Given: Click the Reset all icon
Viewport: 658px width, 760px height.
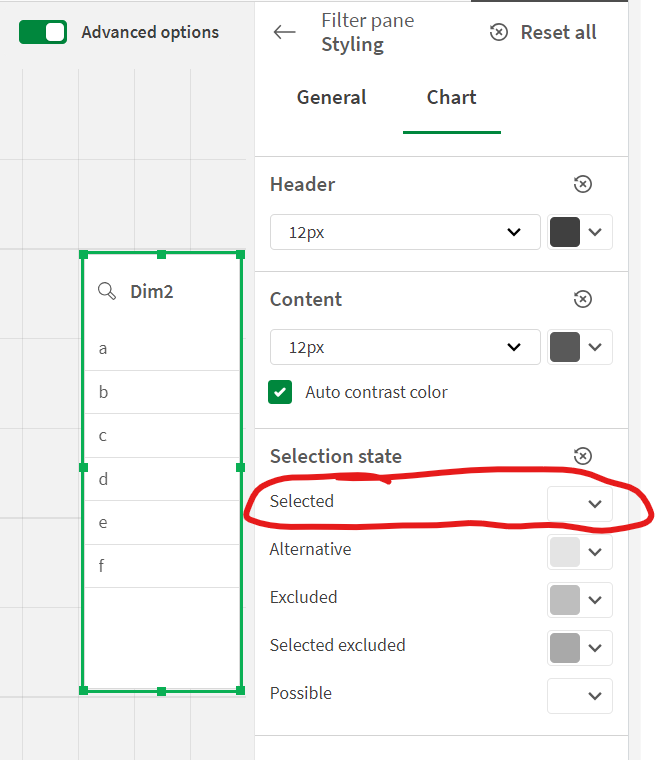Looking at the screenshot, I should 498,32.
